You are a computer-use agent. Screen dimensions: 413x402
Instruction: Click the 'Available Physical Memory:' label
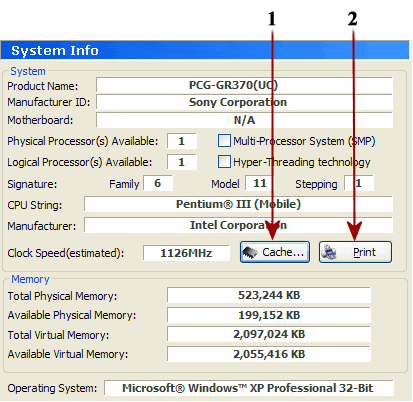click(x=72, y=315)
